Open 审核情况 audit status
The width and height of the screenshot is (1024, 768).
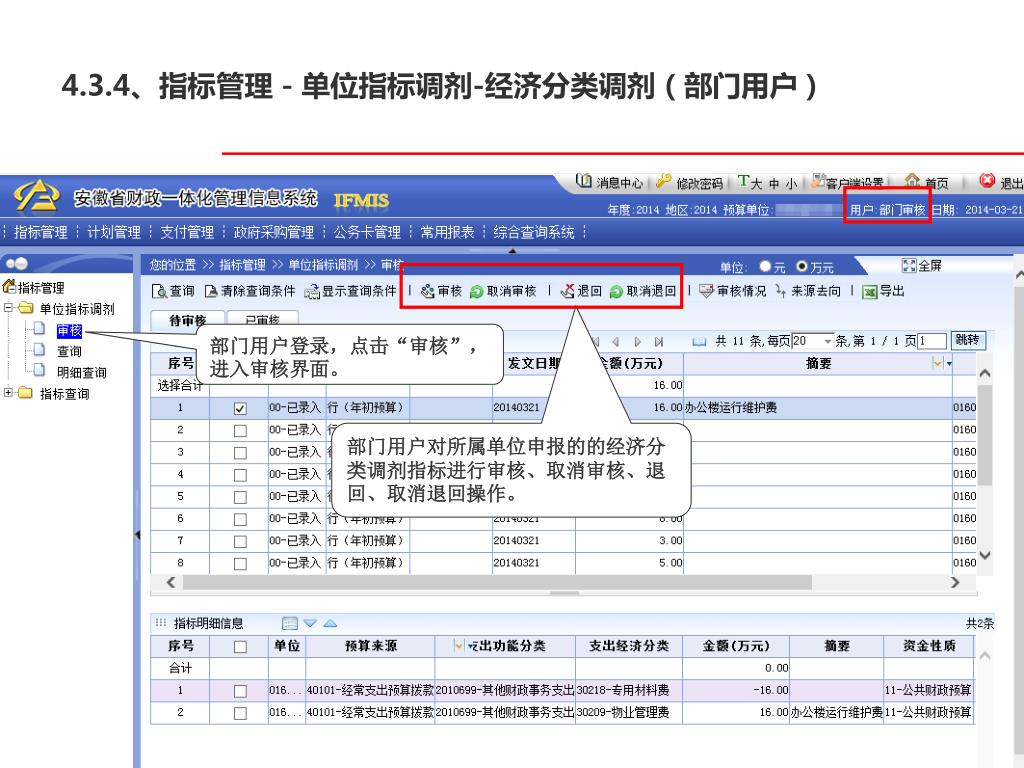733,291
